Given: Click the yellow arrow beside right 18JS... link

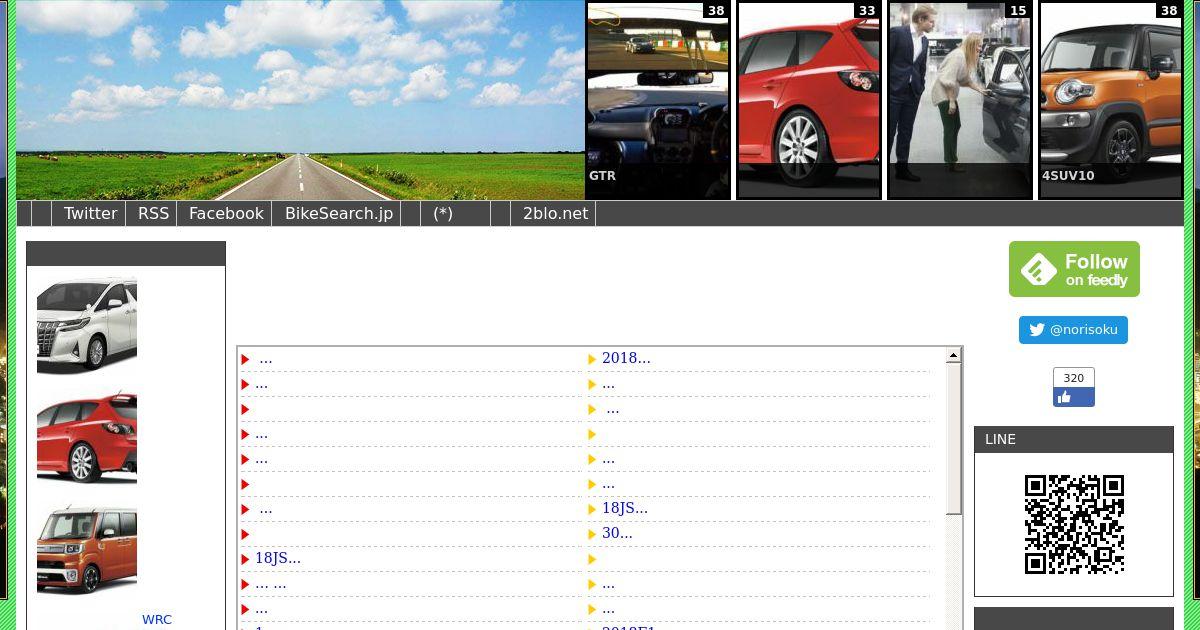Looking at the screenshot, I should click(592, 509).
